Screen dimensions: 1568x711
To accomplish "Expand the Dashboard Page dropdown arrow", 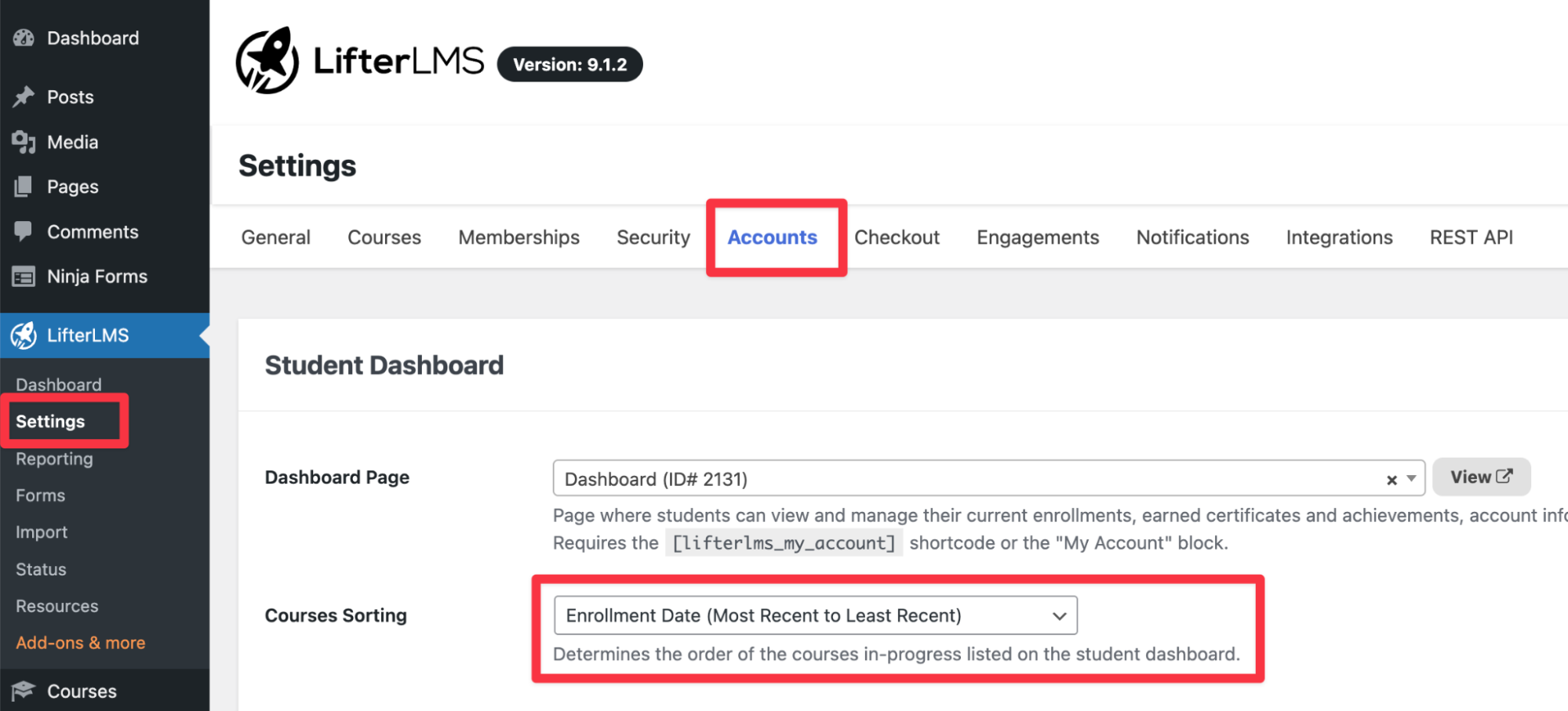I will point(1411,479).
